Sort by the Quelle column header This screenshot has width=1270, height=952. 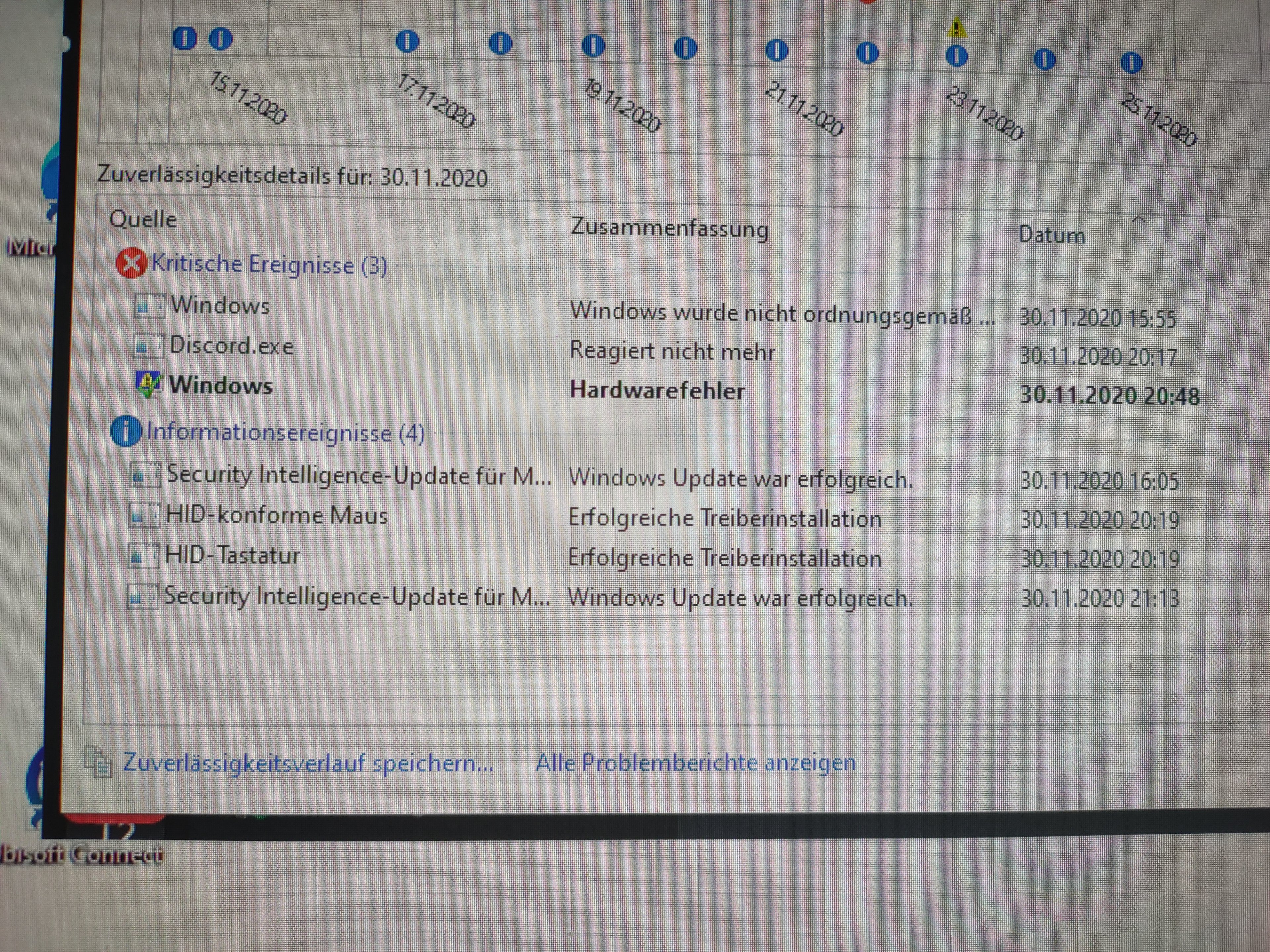tap(143, 219)
